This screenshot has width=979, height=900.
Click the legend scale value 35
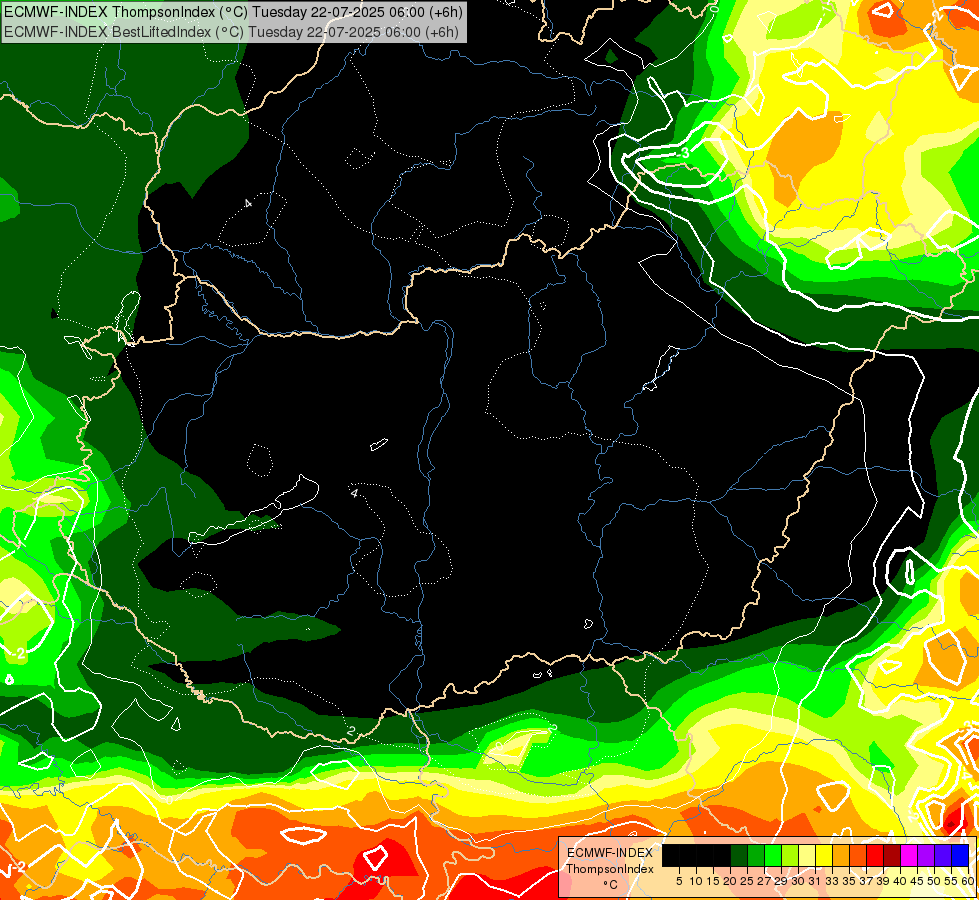point(849,881)
